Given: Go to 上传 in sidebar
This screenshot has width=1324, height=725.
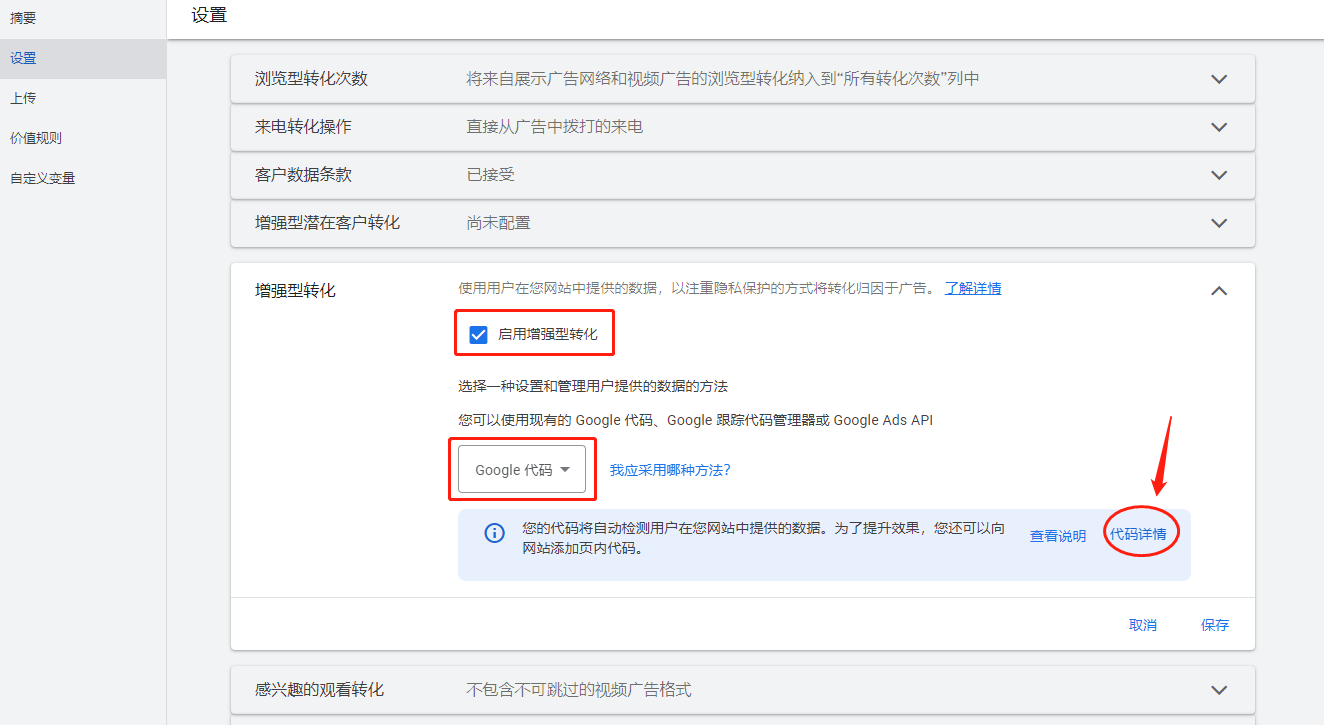Looking at the screenshot, I should 23,98.
